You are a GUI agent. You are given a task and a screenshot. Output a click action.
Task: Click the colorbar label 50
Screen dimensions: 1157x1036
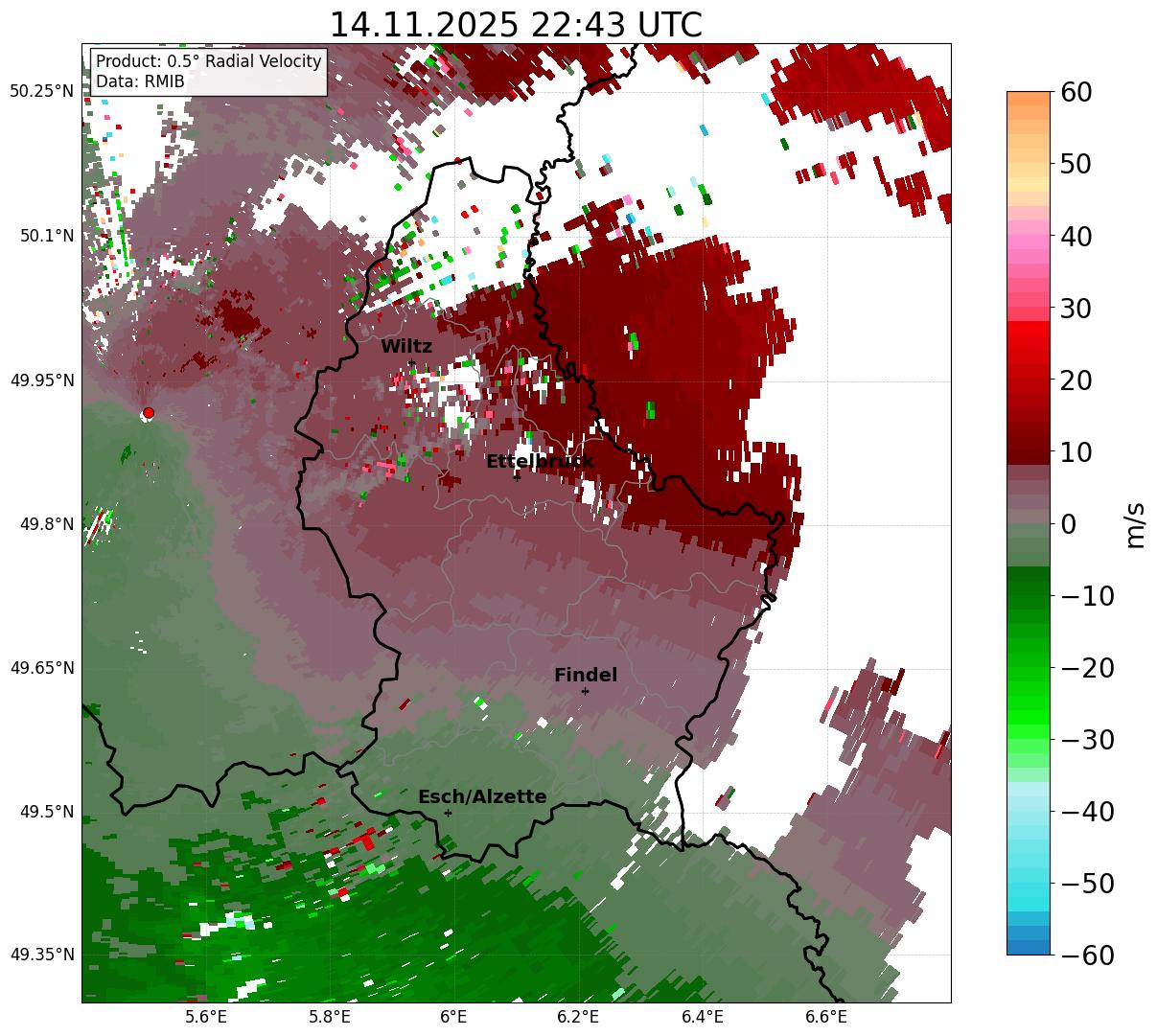pyautogui.click(x=1077, y=164)
